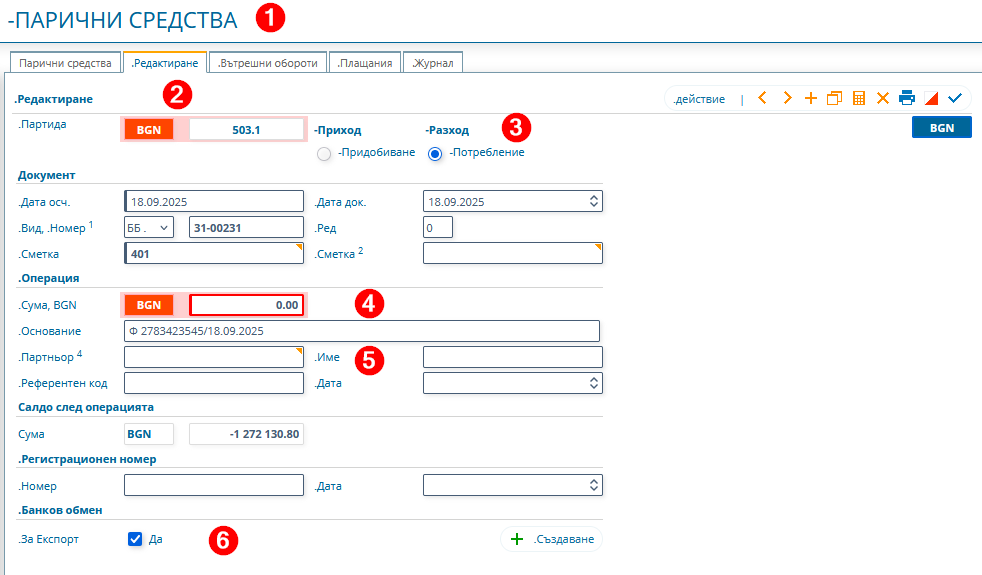Click the duplicate record icon

pyautogui.click(x=834, y=98)
